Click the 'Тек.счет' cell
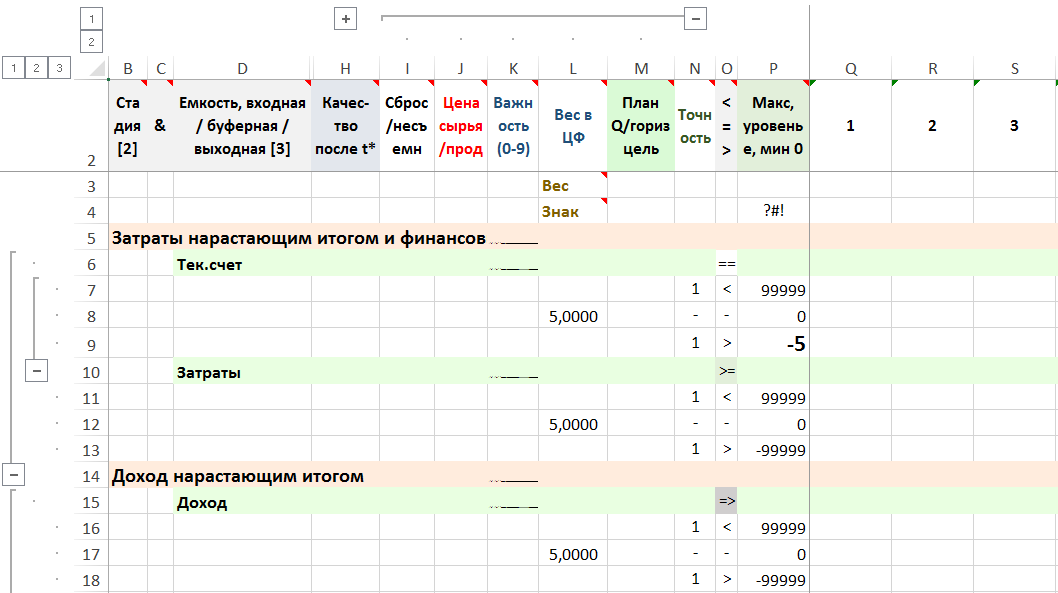The height and width of the screenshot is (593, 1058). (x=242, y=264)
